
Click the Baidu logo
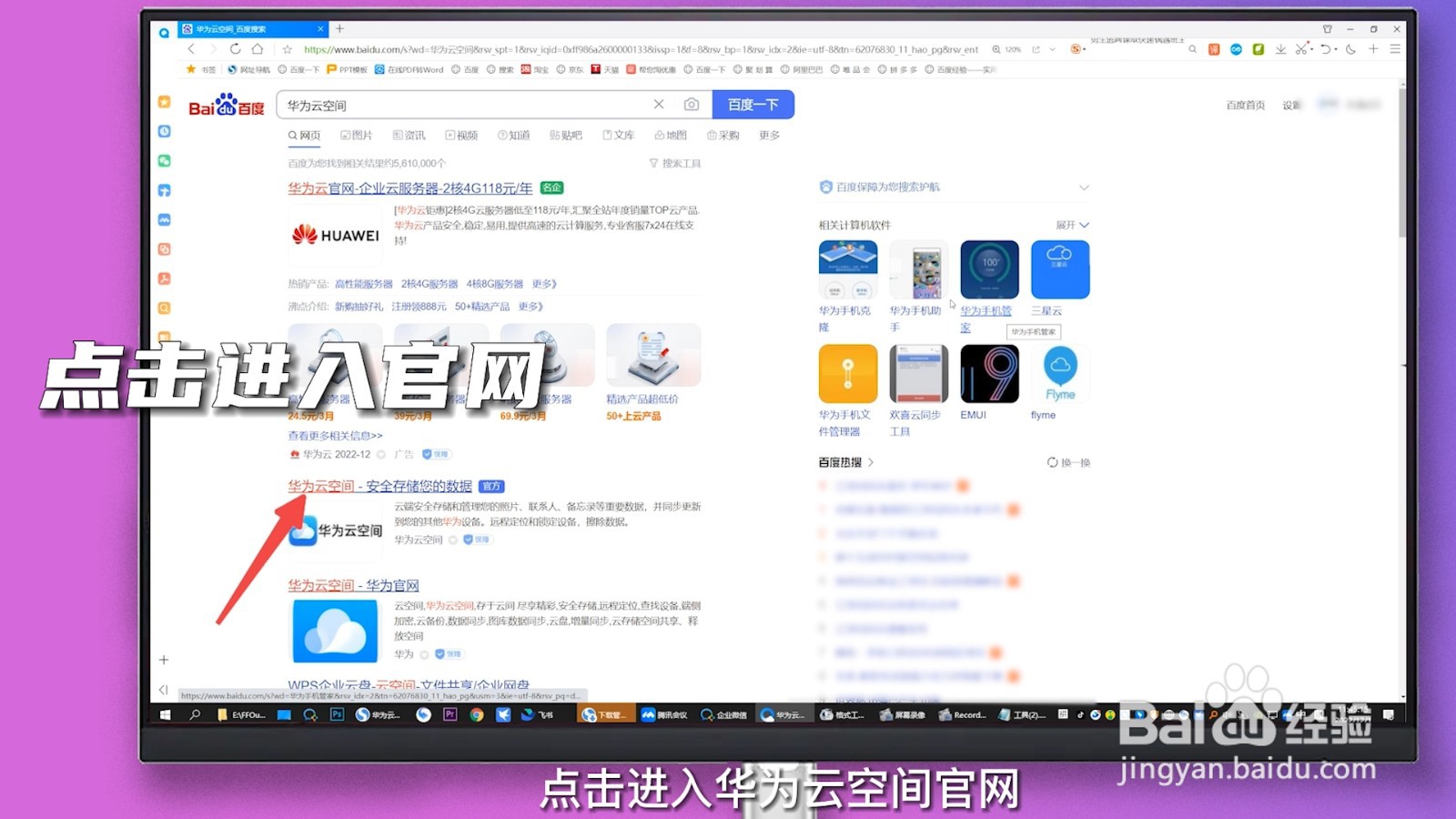tap(226, 106)
